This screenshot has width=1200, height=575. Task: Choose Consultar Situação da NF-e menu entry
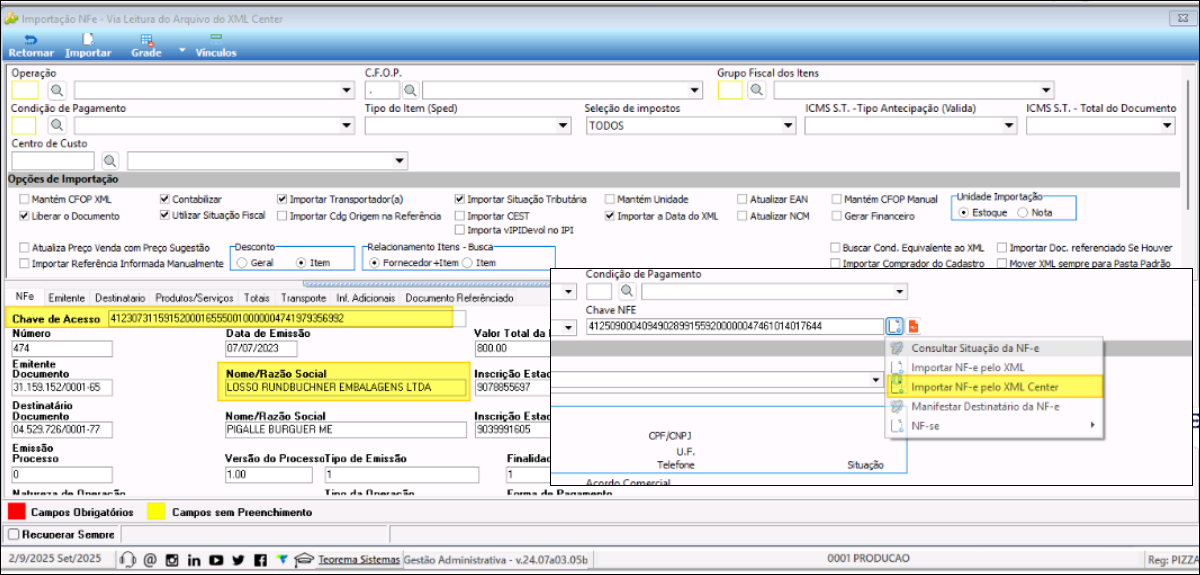coord(994,348)
